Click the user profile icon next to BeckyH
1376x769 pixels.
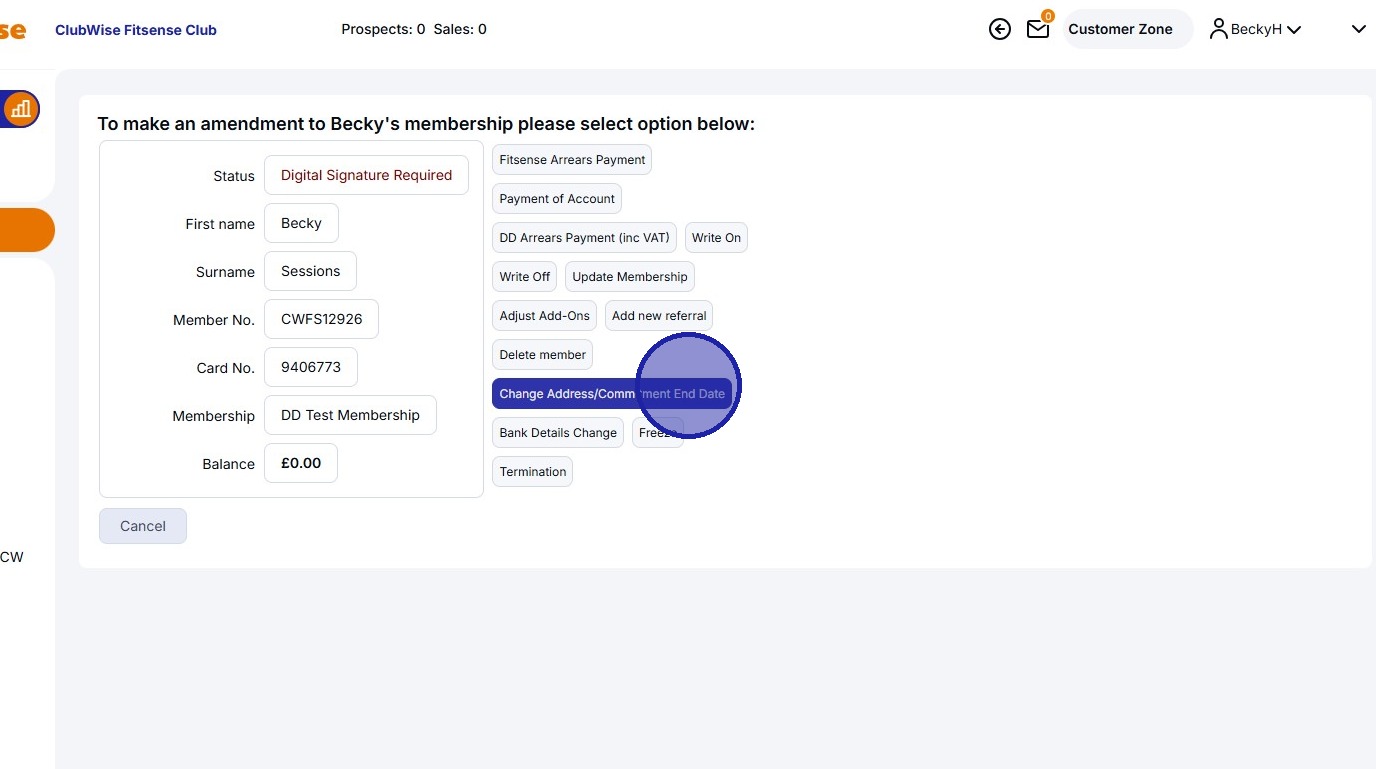[1218, 28]
